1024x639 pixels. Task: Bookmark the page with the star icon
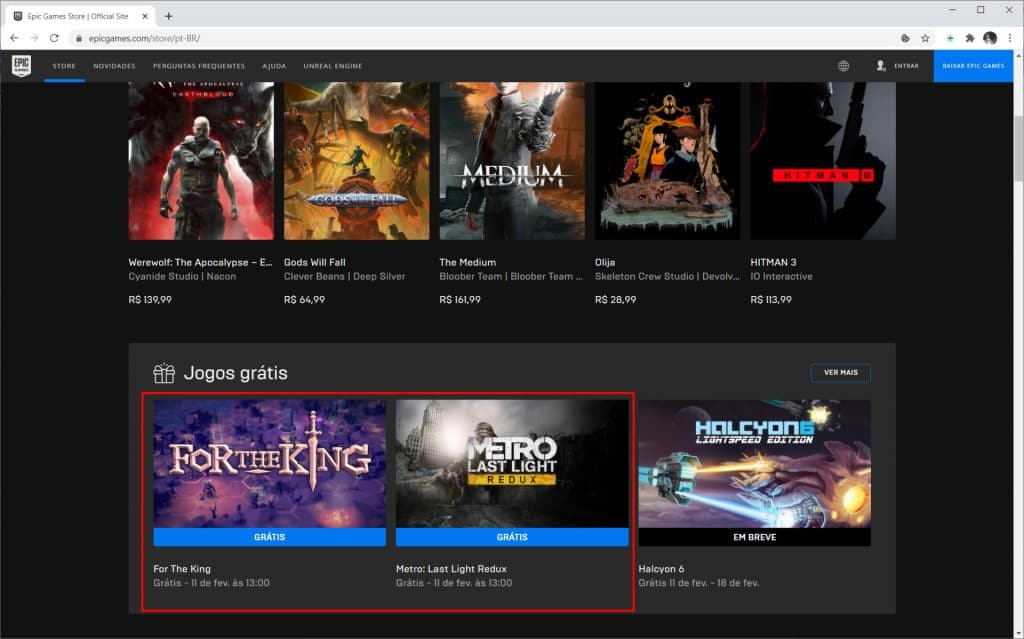[x=925, y=39]
